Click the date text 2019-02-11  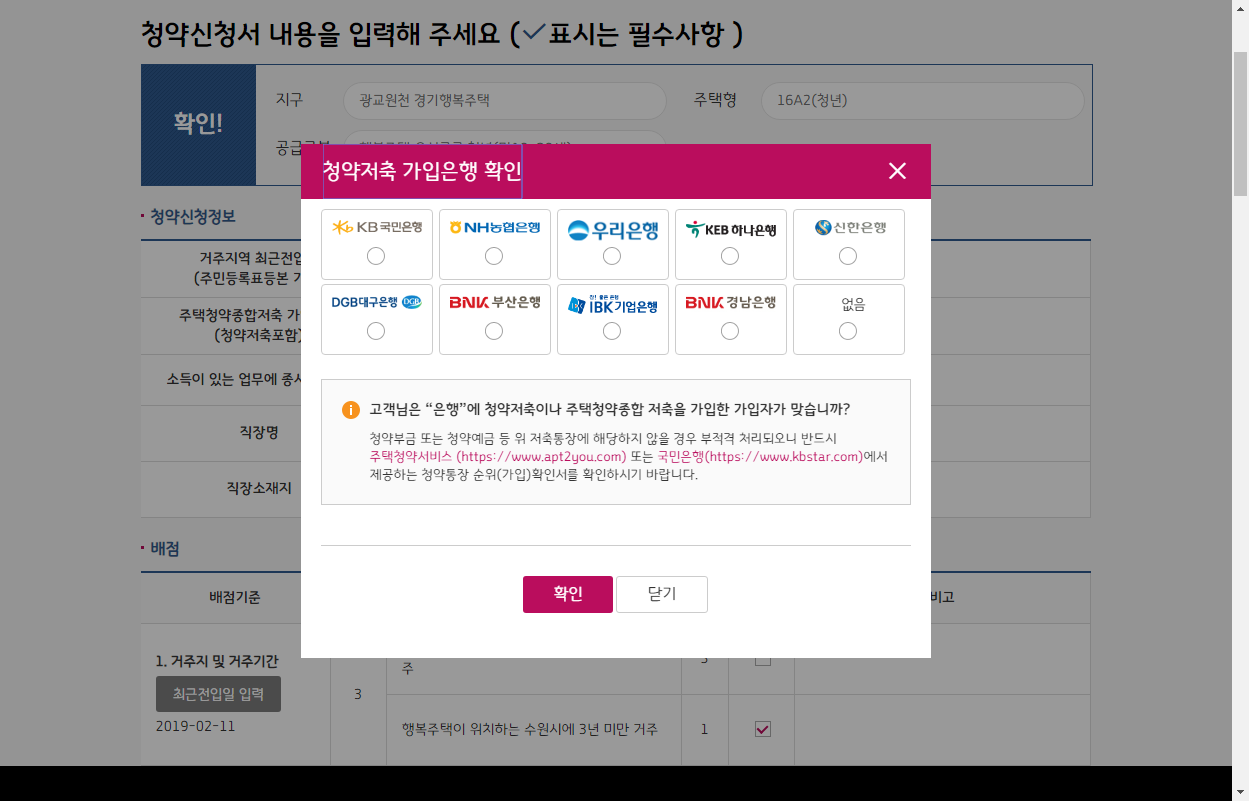tap(196, 726)
